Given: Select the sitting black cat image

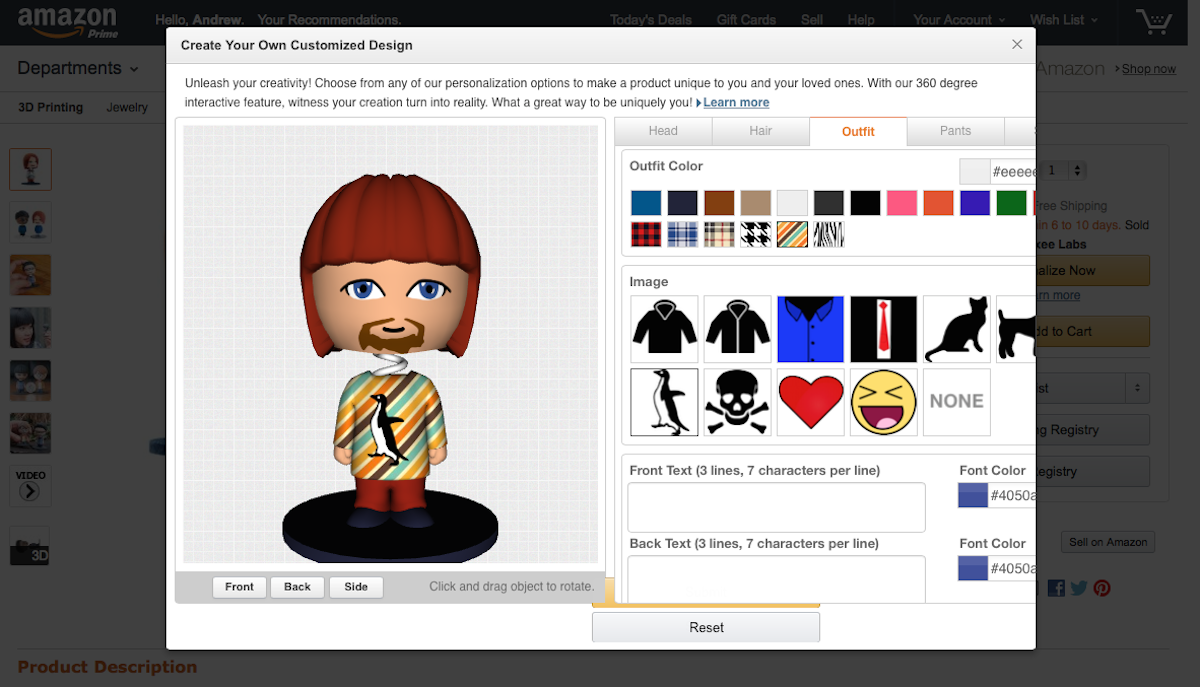Looking at the screenshot, I should click(x=957, y=329).
